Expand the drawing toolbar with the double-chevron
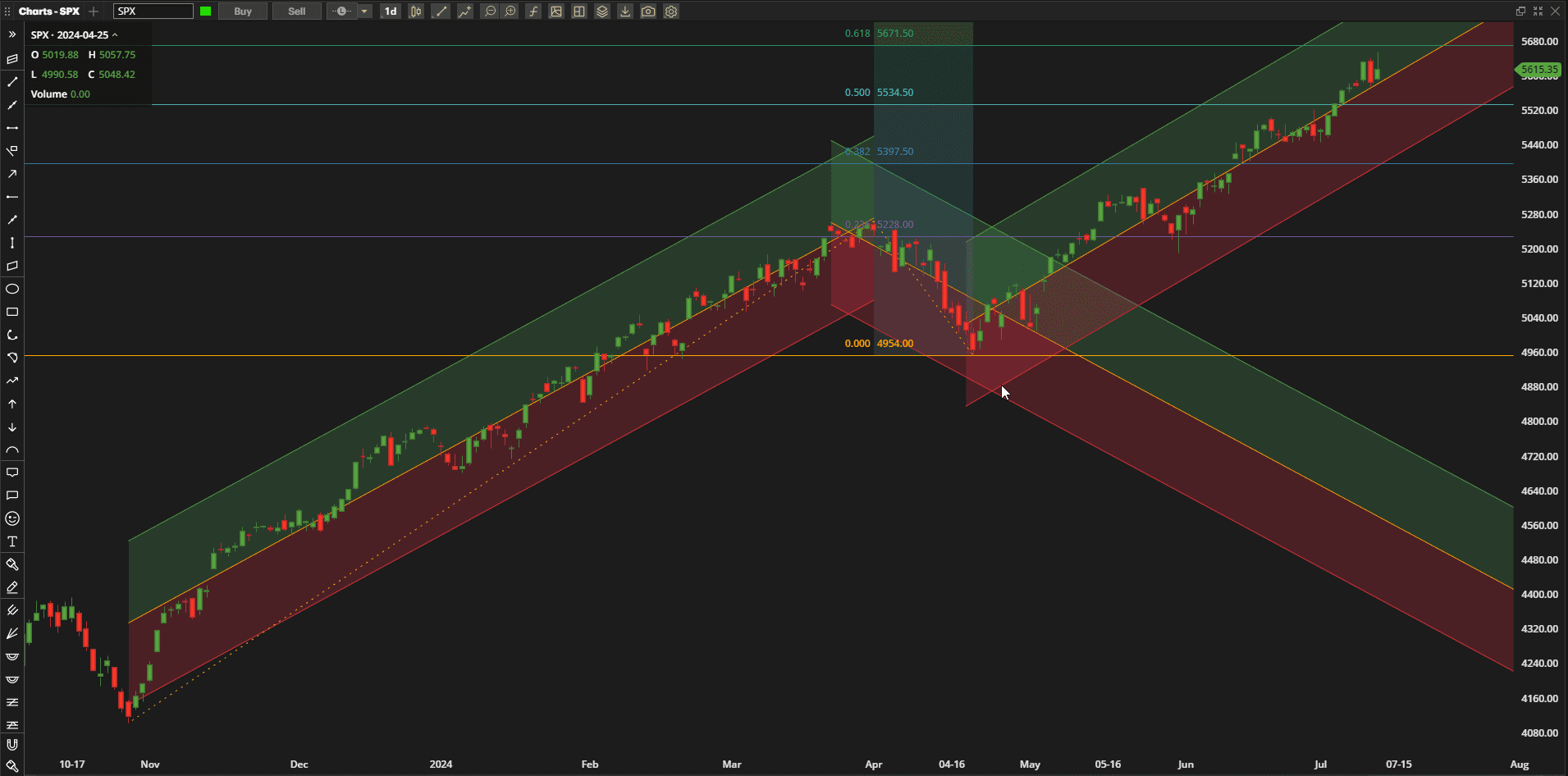Viewport: 1568px width, 776px height. click(x=12, y=35)
